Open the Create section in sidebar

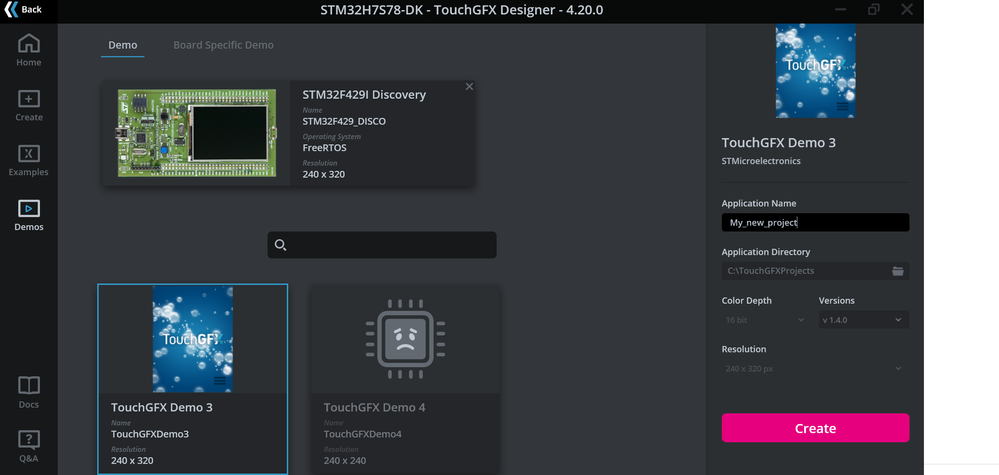(29, 106)
